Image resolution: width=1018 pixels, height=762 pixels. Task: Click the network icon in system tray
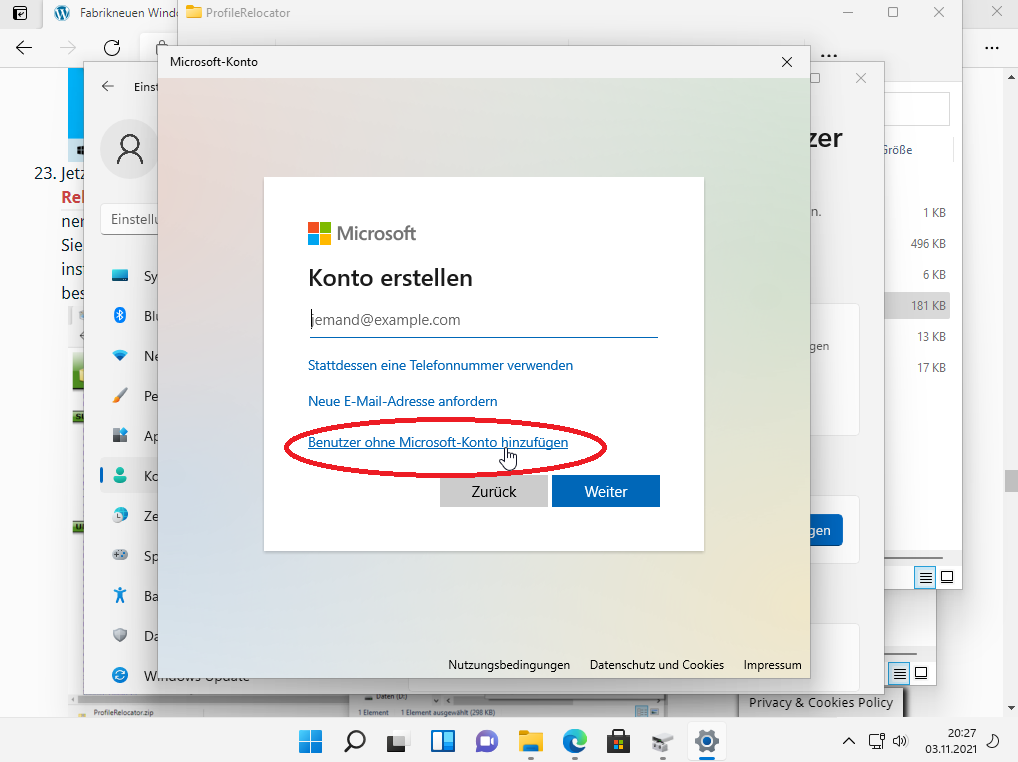click(x=877, y=741)
